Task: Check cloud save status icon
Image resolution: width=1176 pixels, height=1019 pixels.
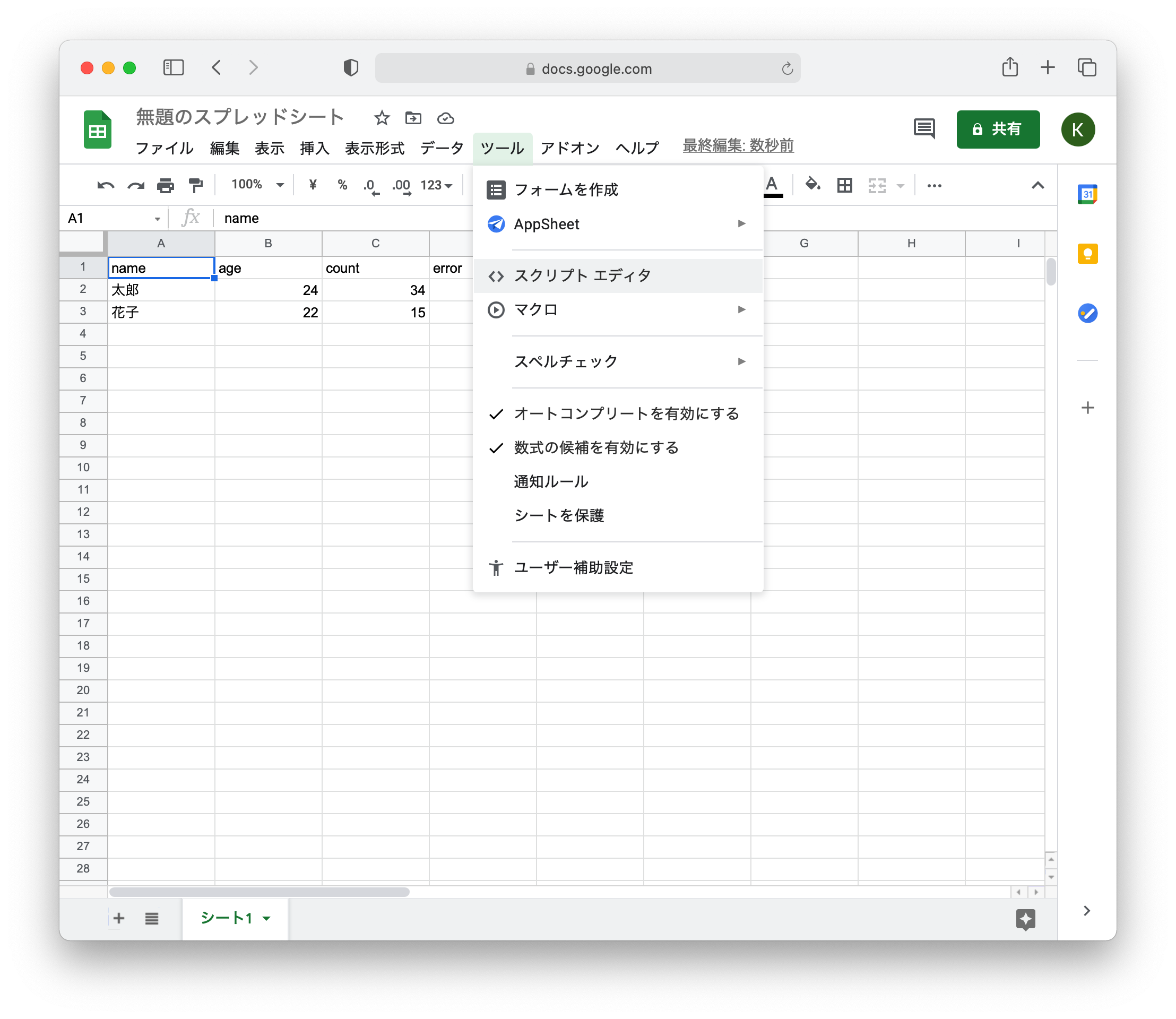Action: [445, 118]
